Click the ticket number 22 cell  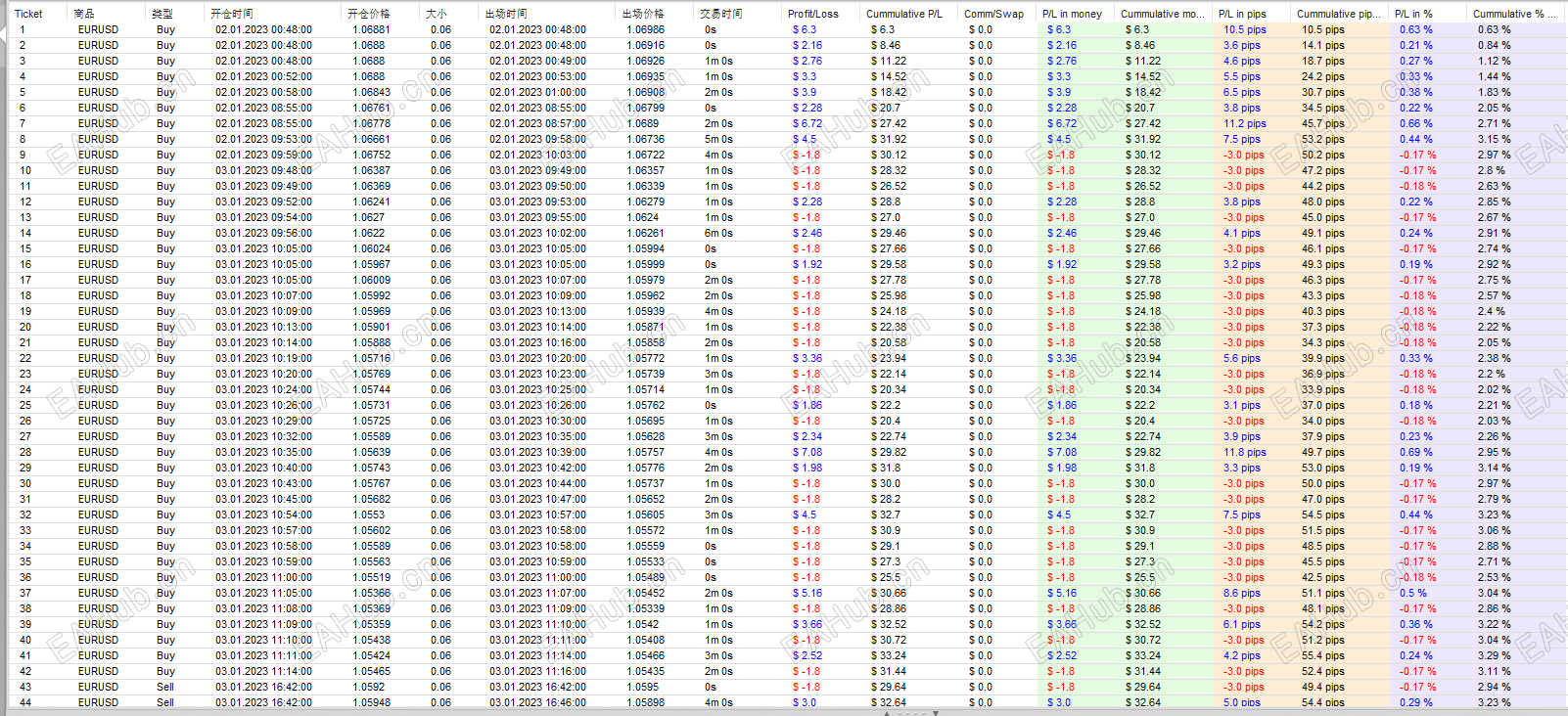(x=25, y=358)
